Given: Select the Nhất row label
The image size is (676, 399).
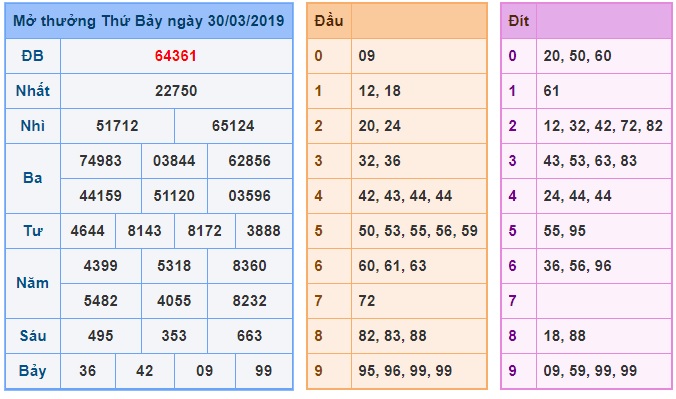Looking at the screenshot, I should (x=33, y=91).
